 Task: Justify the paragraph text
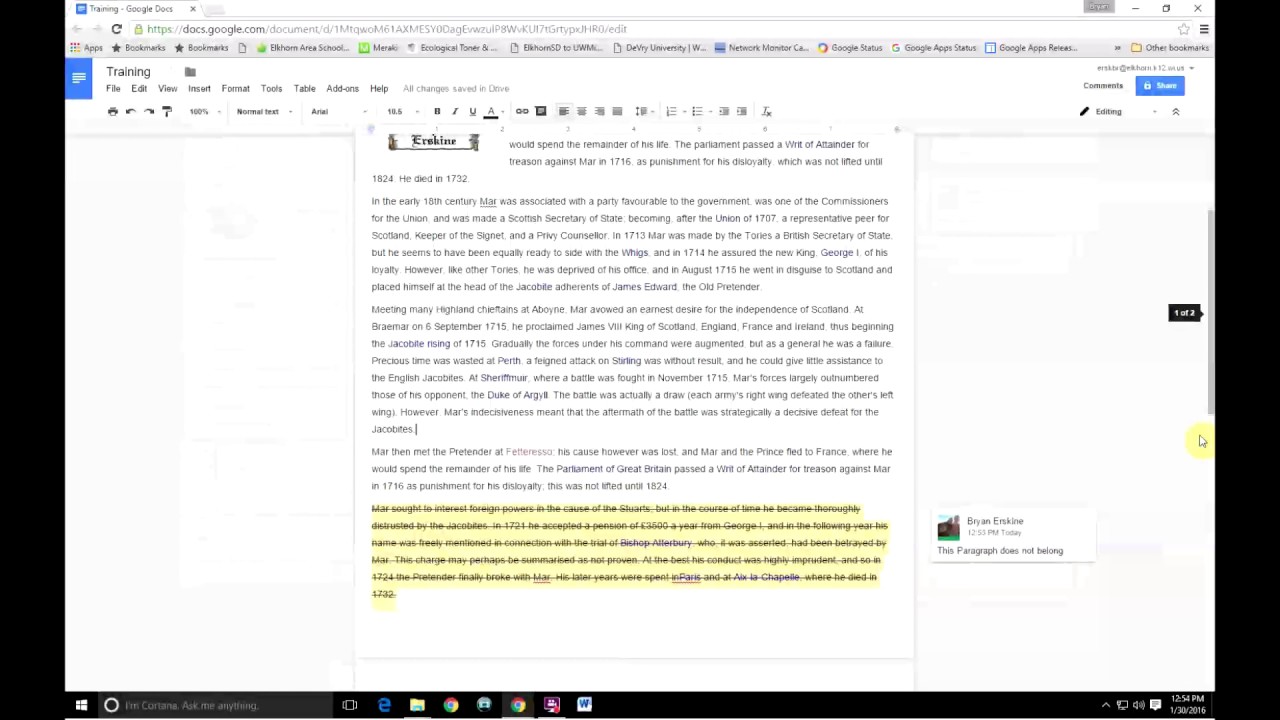click(x=617, y=111)
